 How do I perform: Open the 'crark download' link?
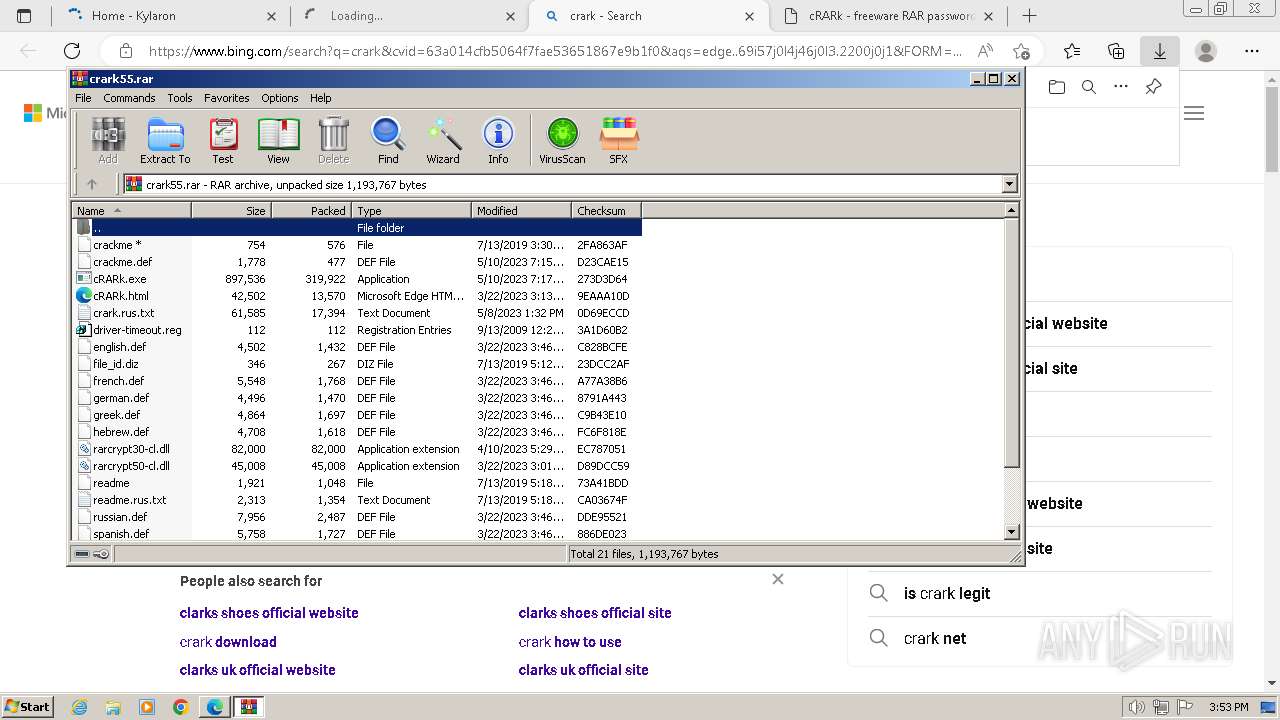(x=228, y=642)
